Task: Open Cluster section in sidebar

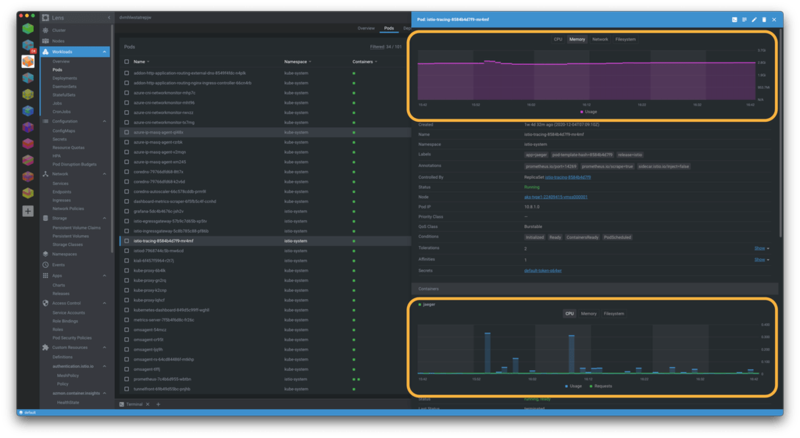Action: (59, 30)
